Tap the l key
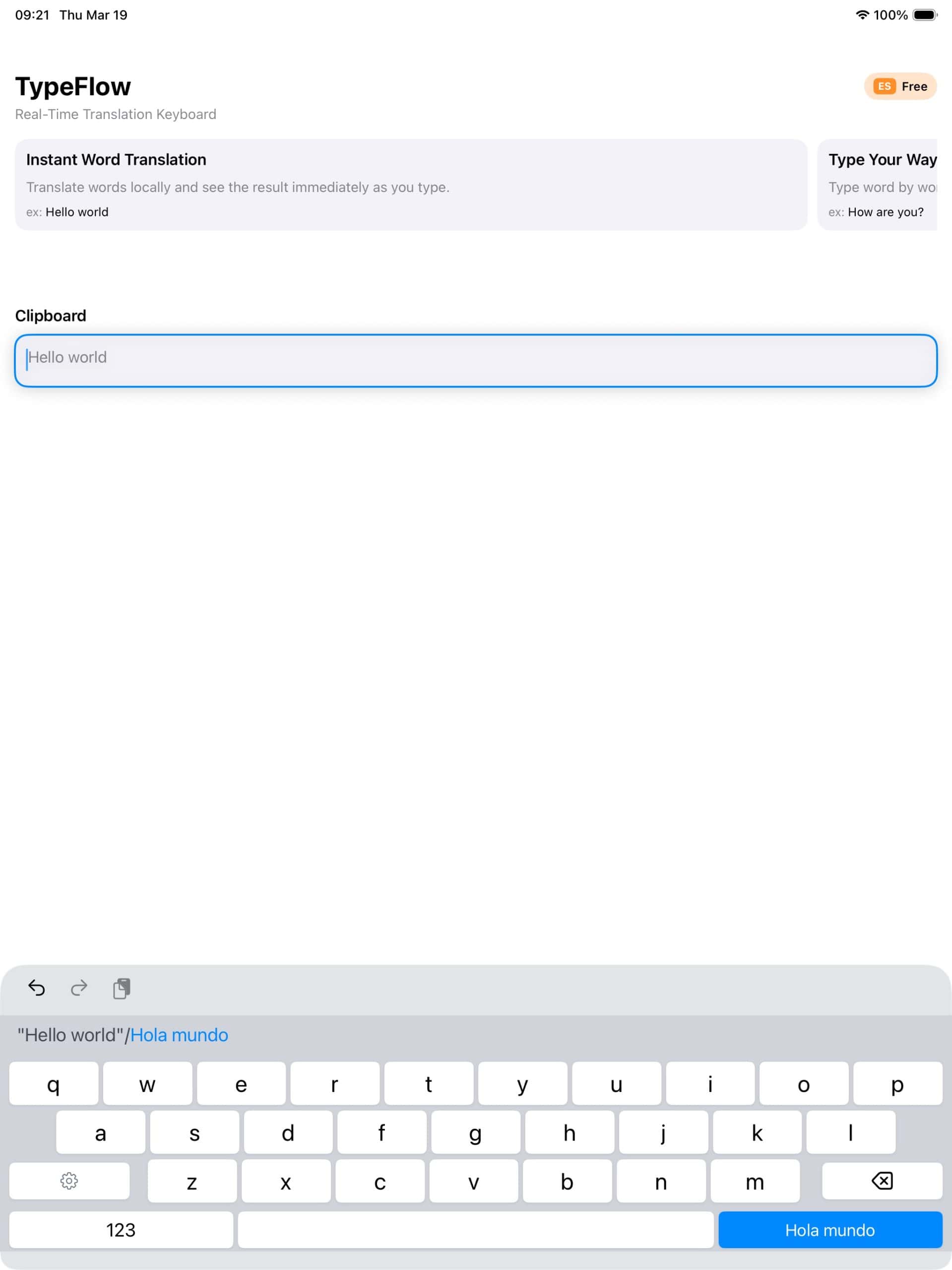952x1270 pixels. 851,1132
